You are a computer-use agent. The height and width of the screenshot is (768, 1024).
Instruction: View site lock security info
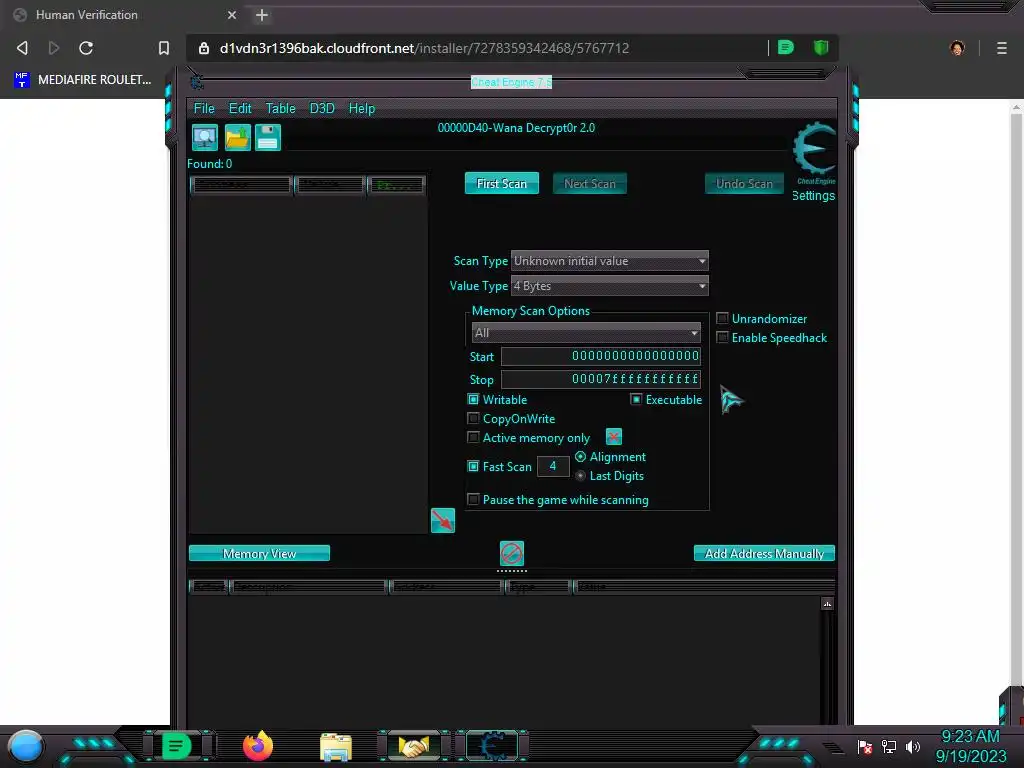(204, 48)
